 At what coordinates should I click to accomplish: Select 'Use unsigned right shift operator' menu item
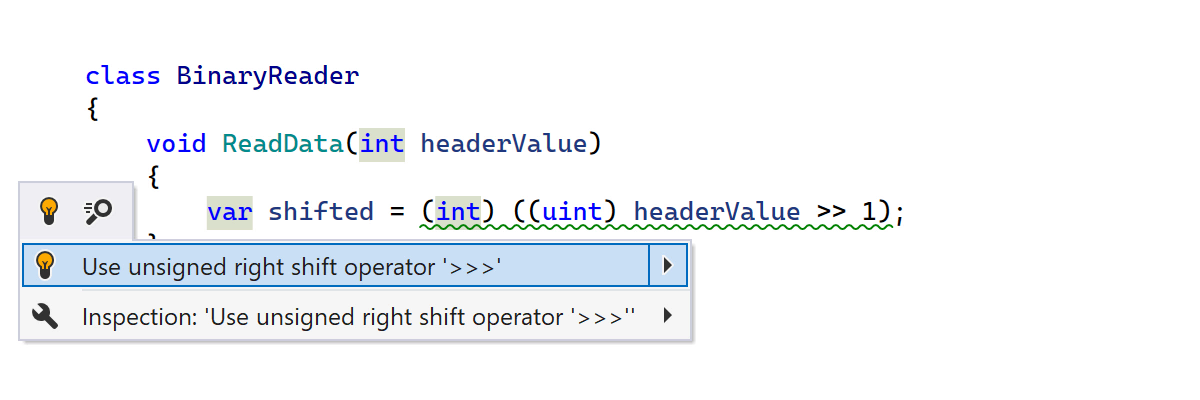pyautogui.click(x=291, y=266)
